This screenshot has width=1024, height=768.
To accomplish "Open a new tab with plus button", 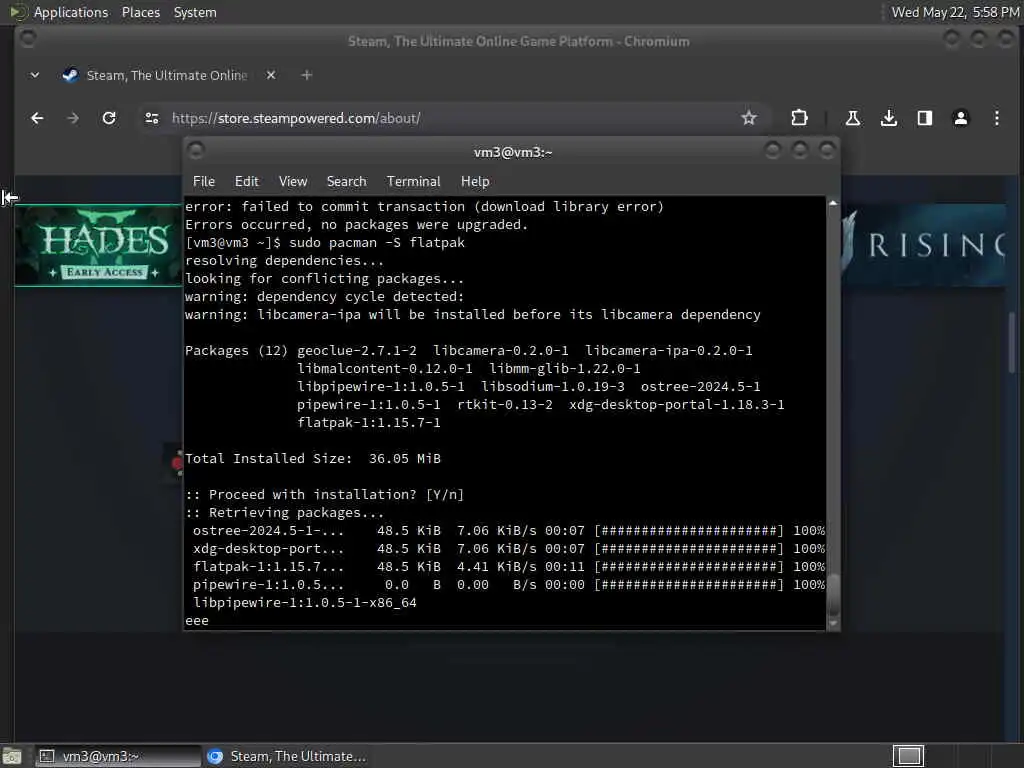I will click(x=306, y=75).
